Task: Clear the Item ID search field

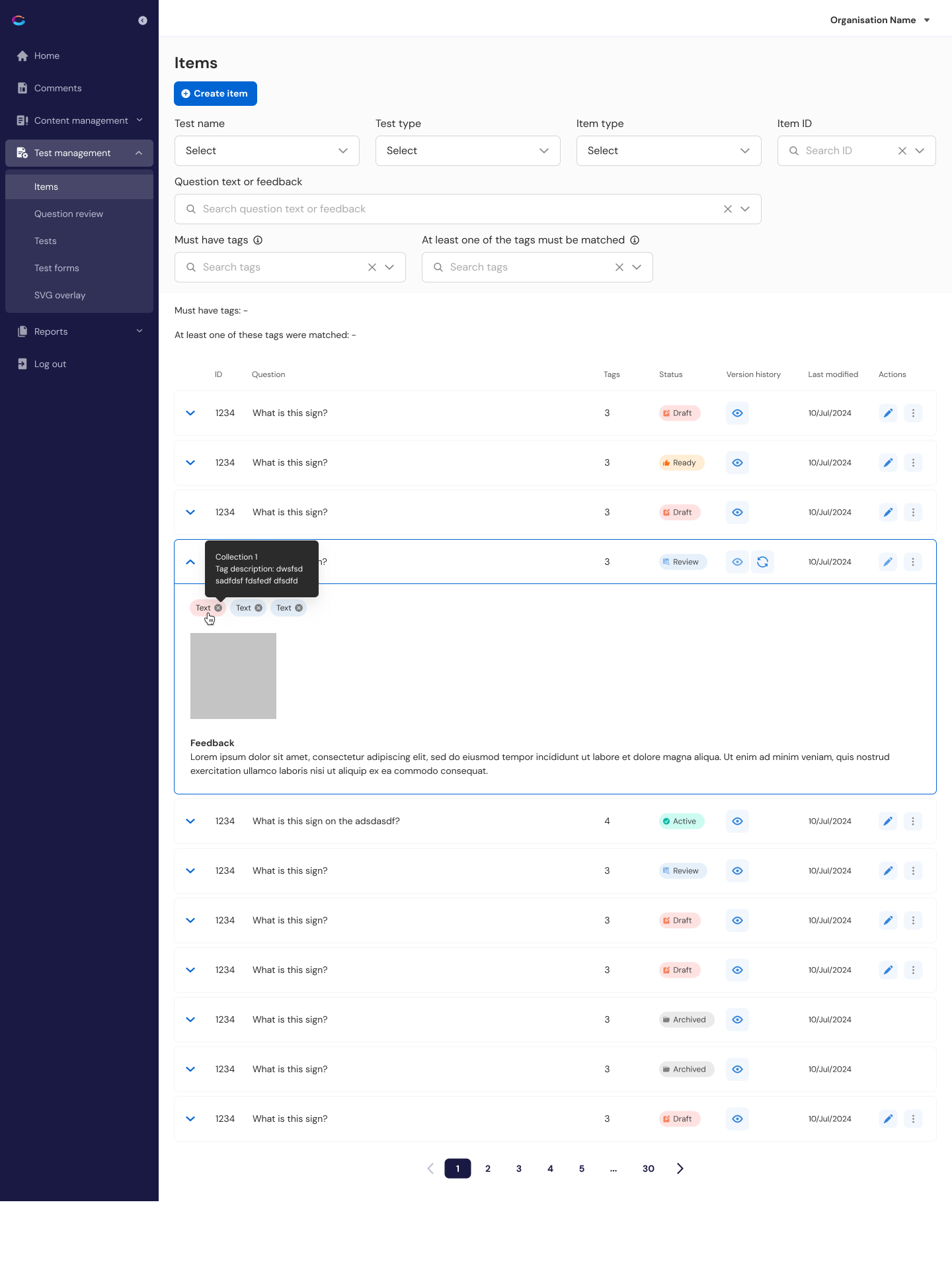Action: coord(902,151)
